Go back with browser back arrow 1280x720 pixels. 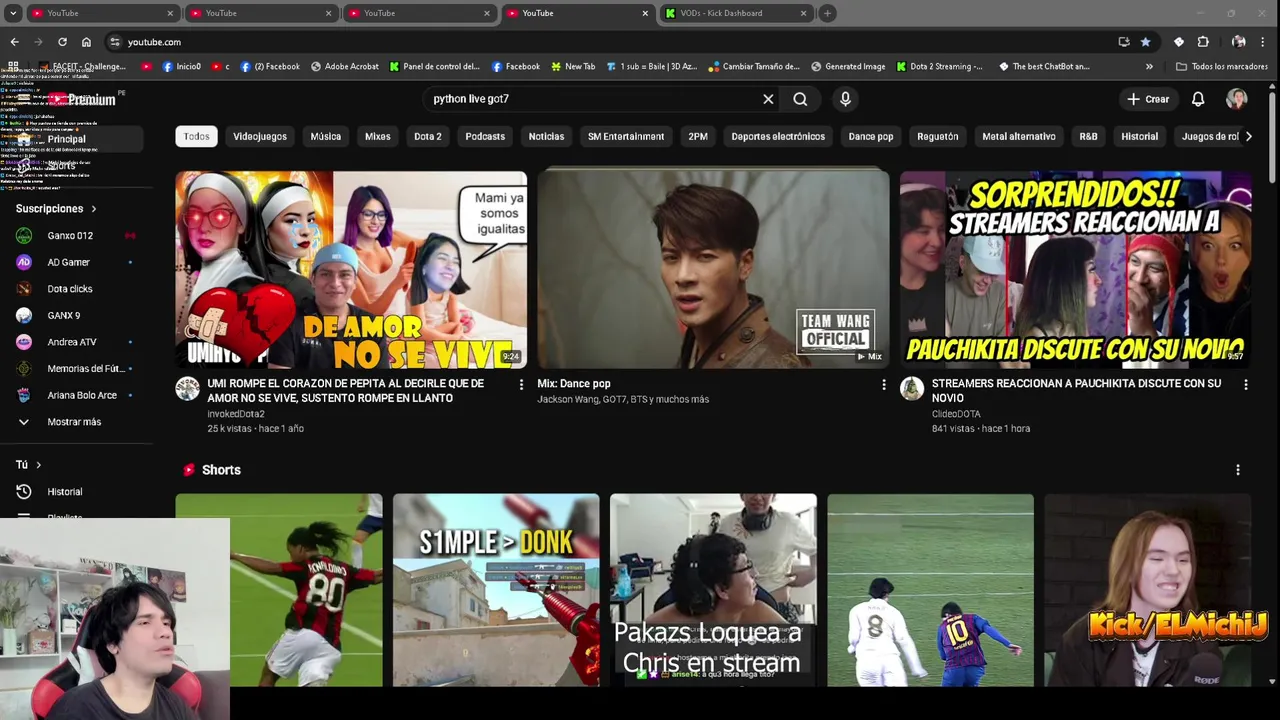[14, 42]
